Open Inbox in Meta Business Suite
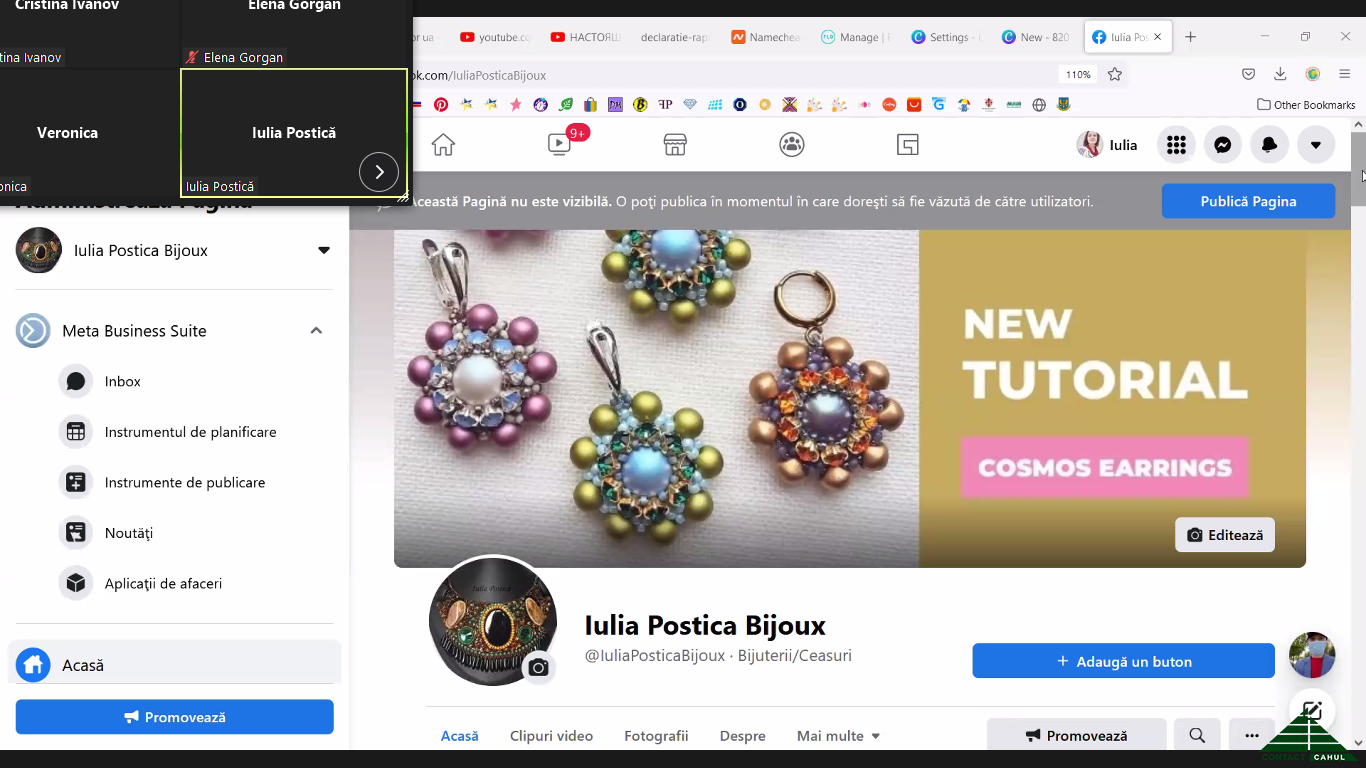The height and width of the screenshot is (768, 1366). pos(122,381)
